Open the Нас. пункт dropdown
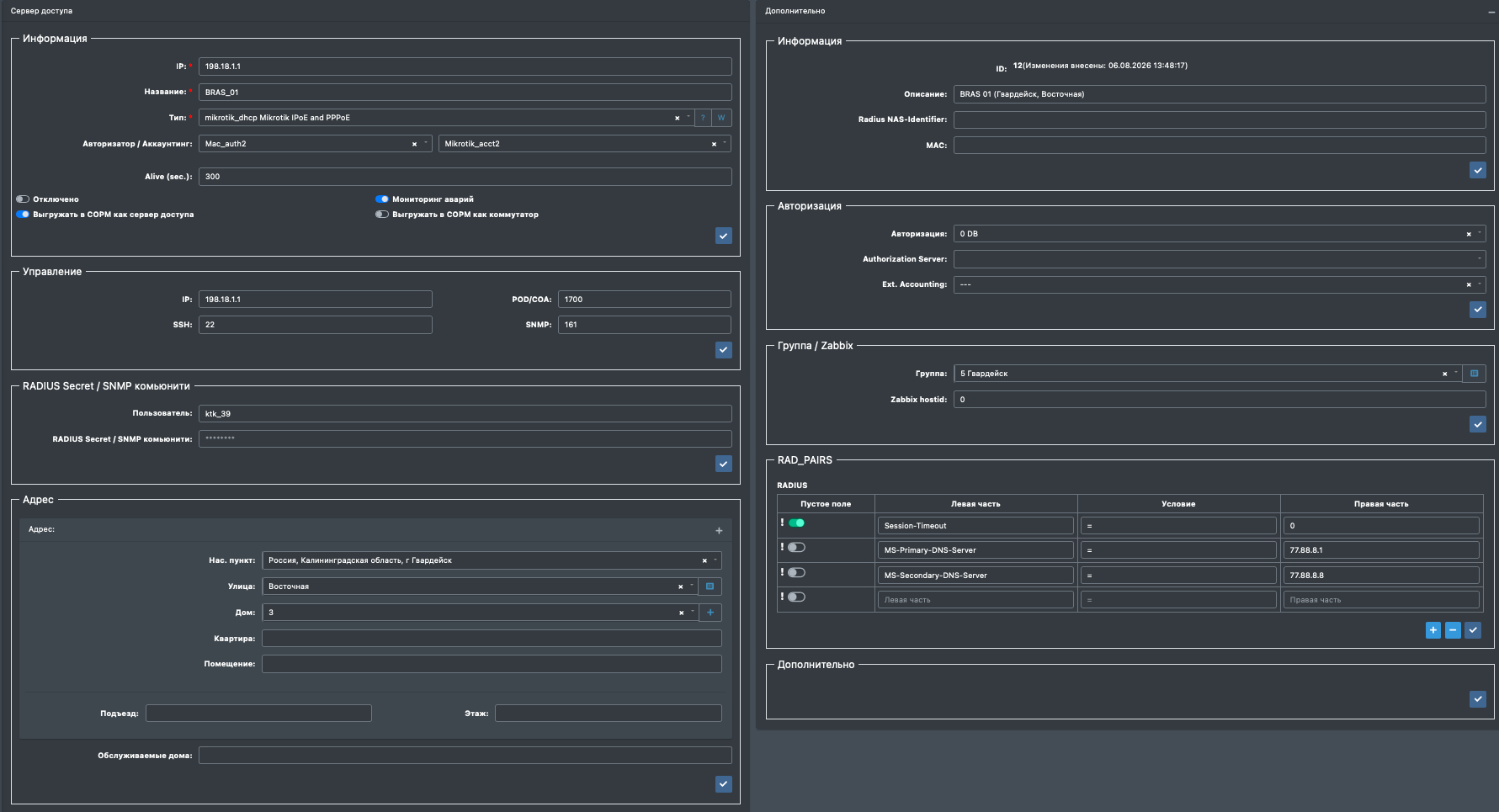This screenshot has width=1499, height=812. 492,560
